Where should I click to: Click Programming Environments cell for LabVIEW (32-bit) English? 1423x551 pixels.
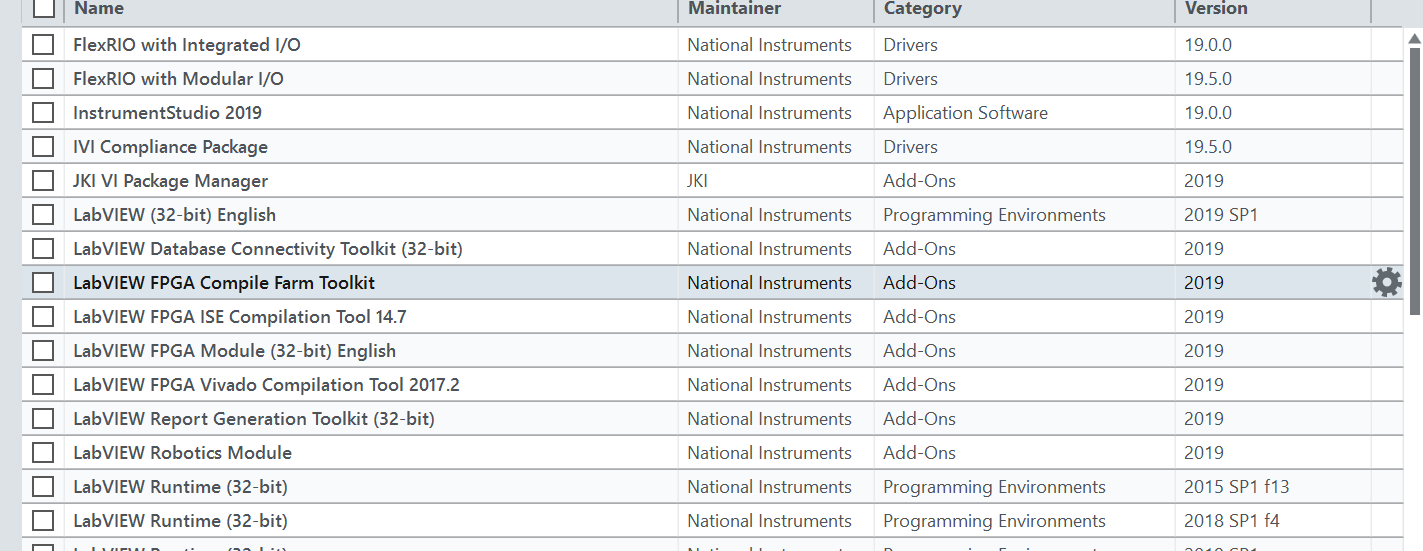click(994, 215)
